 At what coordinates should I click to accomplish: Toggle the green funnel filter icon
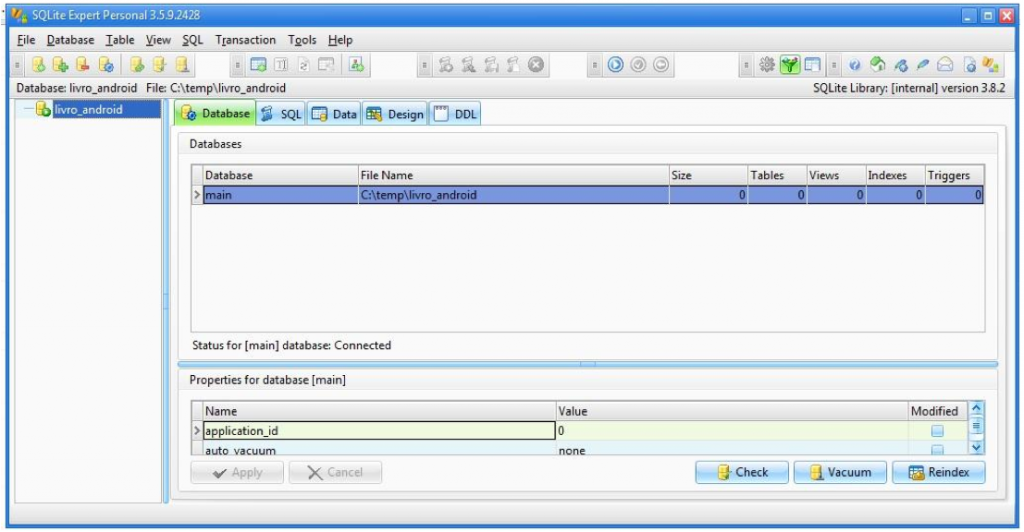790,65
